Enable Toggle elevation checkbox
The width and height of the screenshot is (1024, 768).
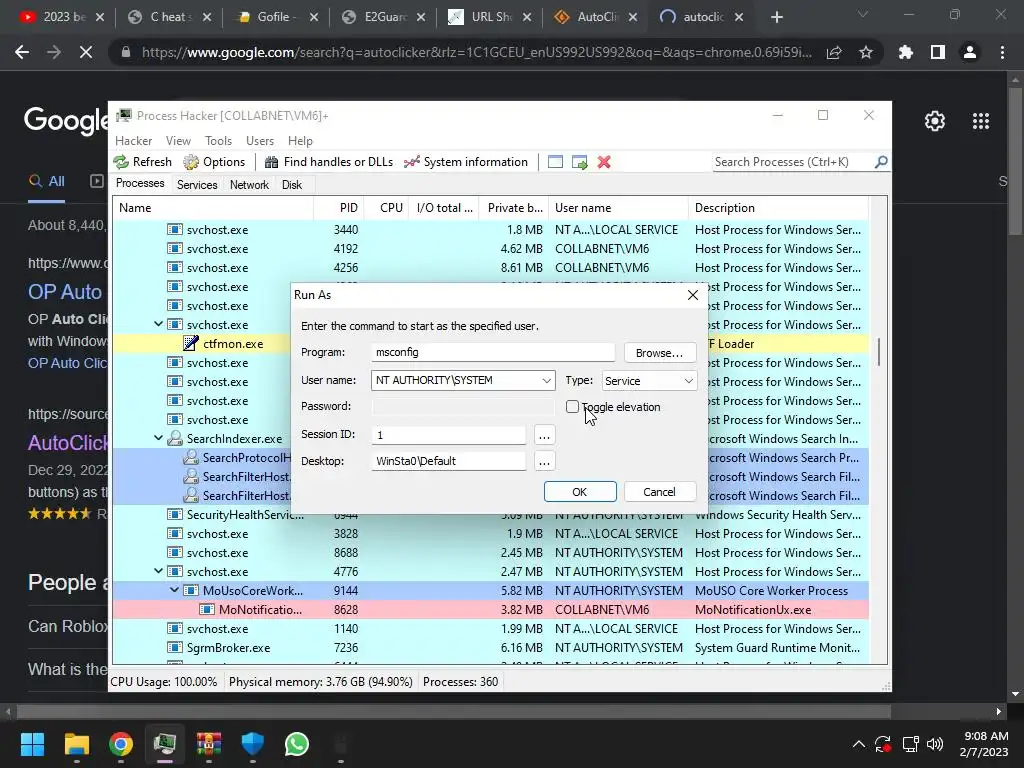pyautogui.click(x=572, y=407)
